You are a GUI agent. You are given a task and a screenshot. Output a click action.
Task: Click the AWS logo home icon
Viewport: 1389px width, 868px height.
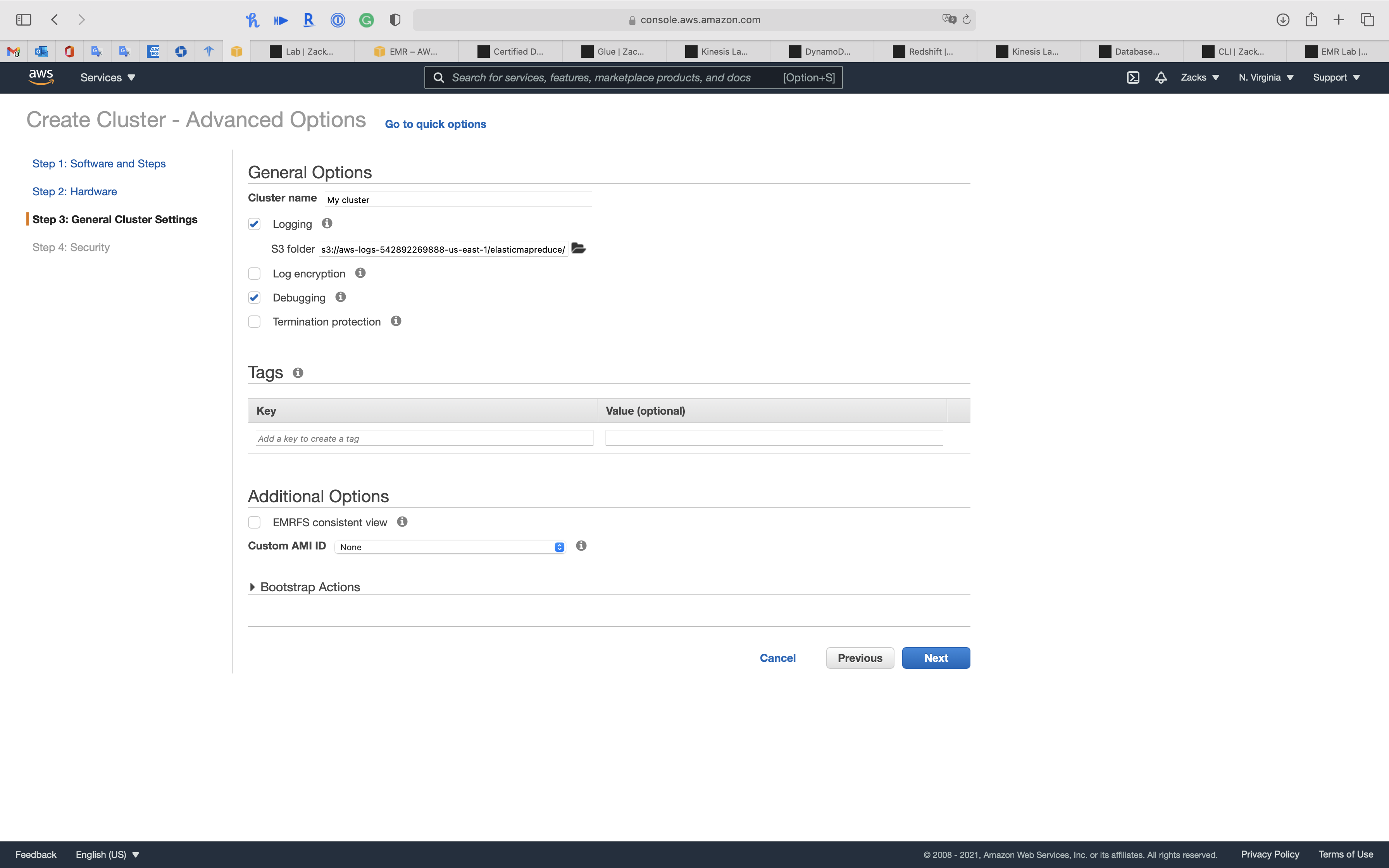coord(41,77)
